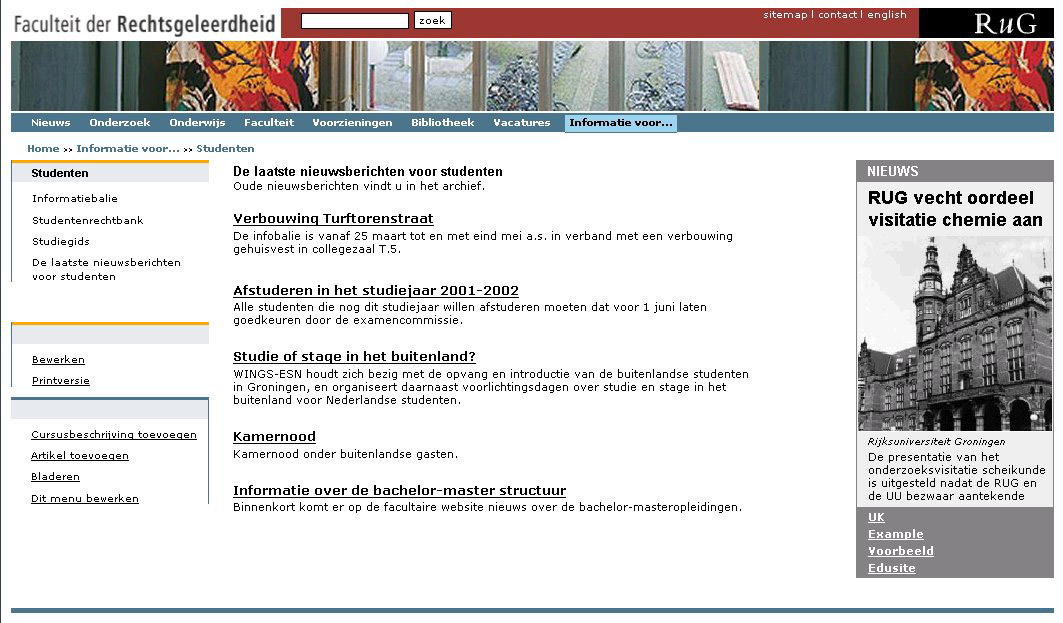Click the Rijksuniversiteit Groningen photo caption
Screen dimensions: 1063x623
(x=936, y=442)
